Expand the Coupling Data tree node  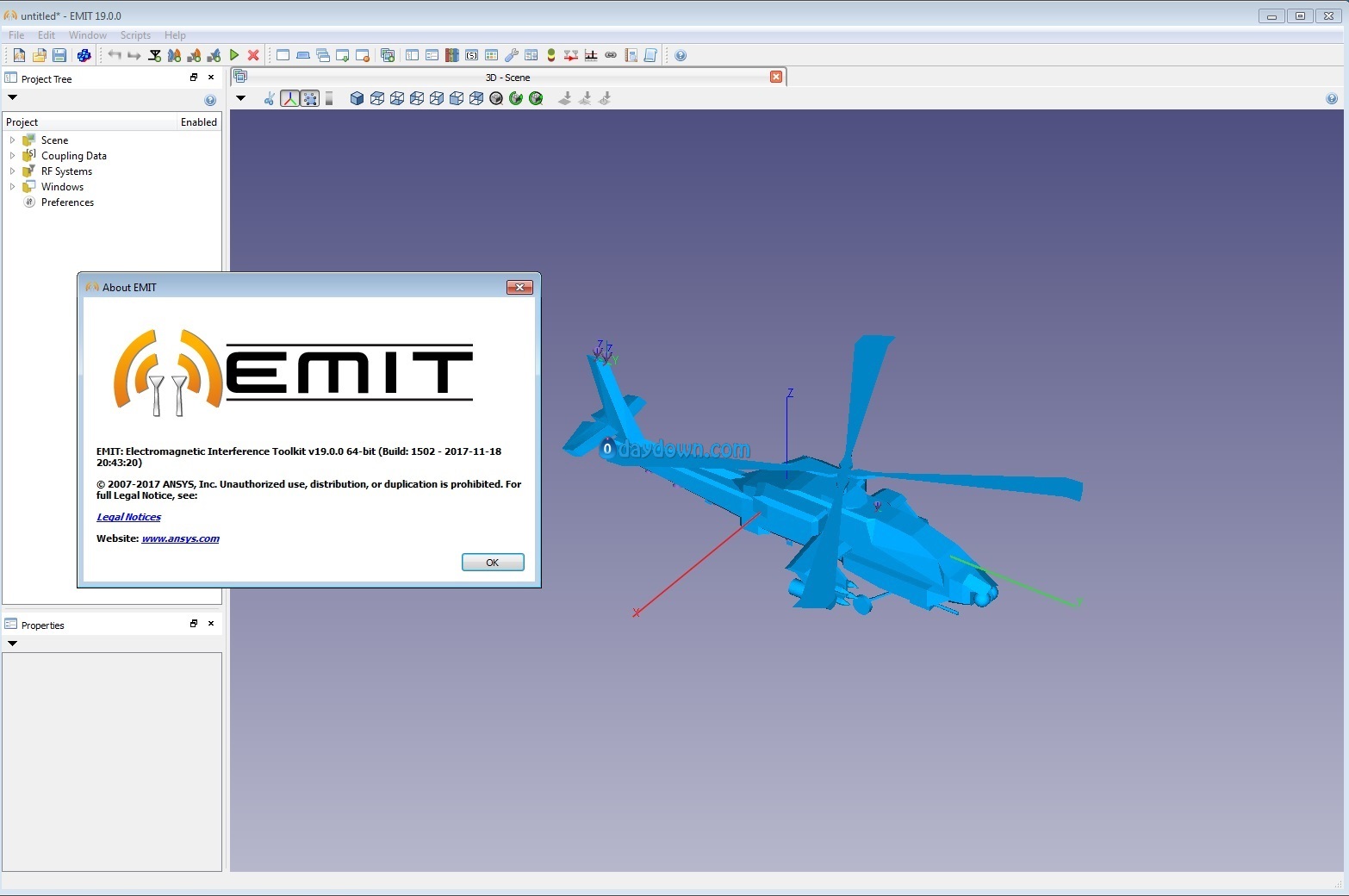coord(12,155)
